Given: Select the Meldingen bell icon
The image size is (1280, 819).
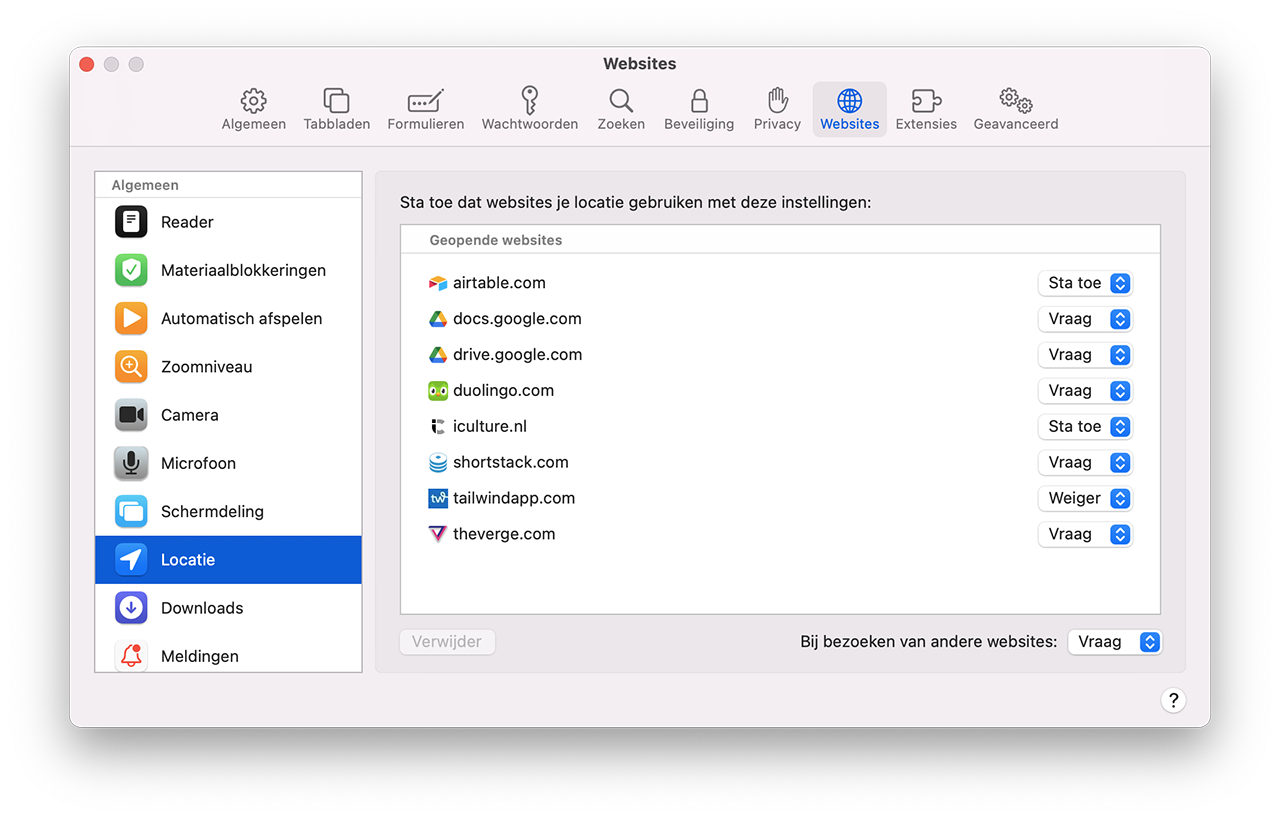Looking at the screenshot, I should click(x=131, y=656).
